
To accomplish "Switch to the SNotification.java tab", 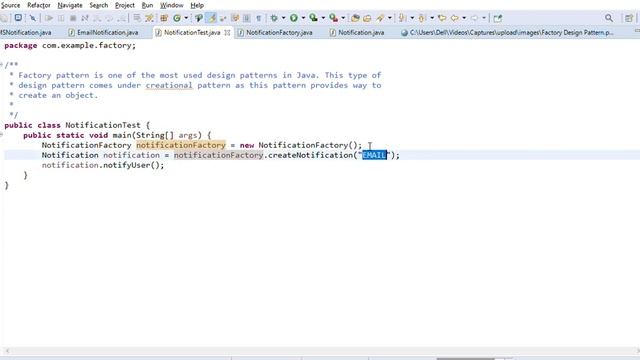I will tap(26, 32).
